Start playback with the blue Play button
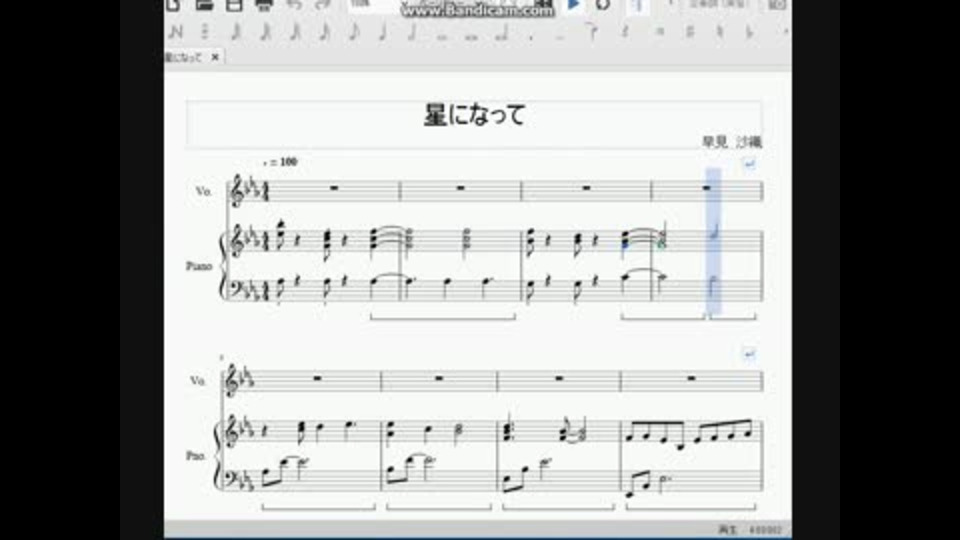 [x=574, y=5]
